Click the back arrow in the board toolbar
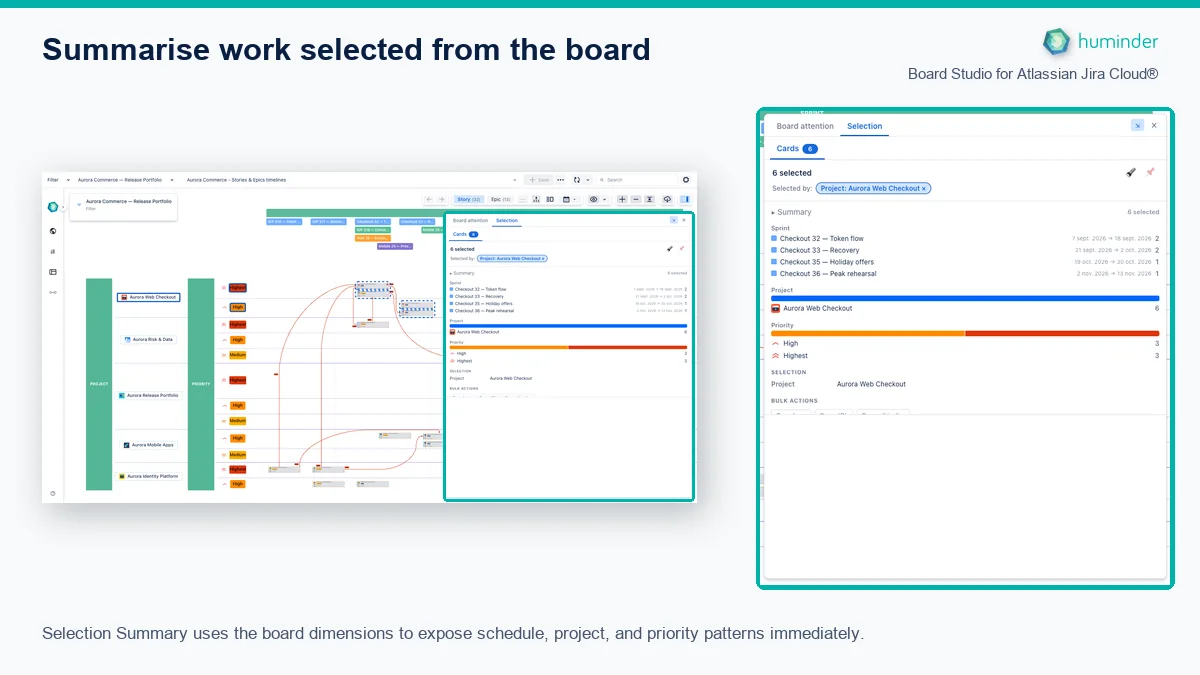1200x675 pixels. pyautogui.click(x=429, y=199)
